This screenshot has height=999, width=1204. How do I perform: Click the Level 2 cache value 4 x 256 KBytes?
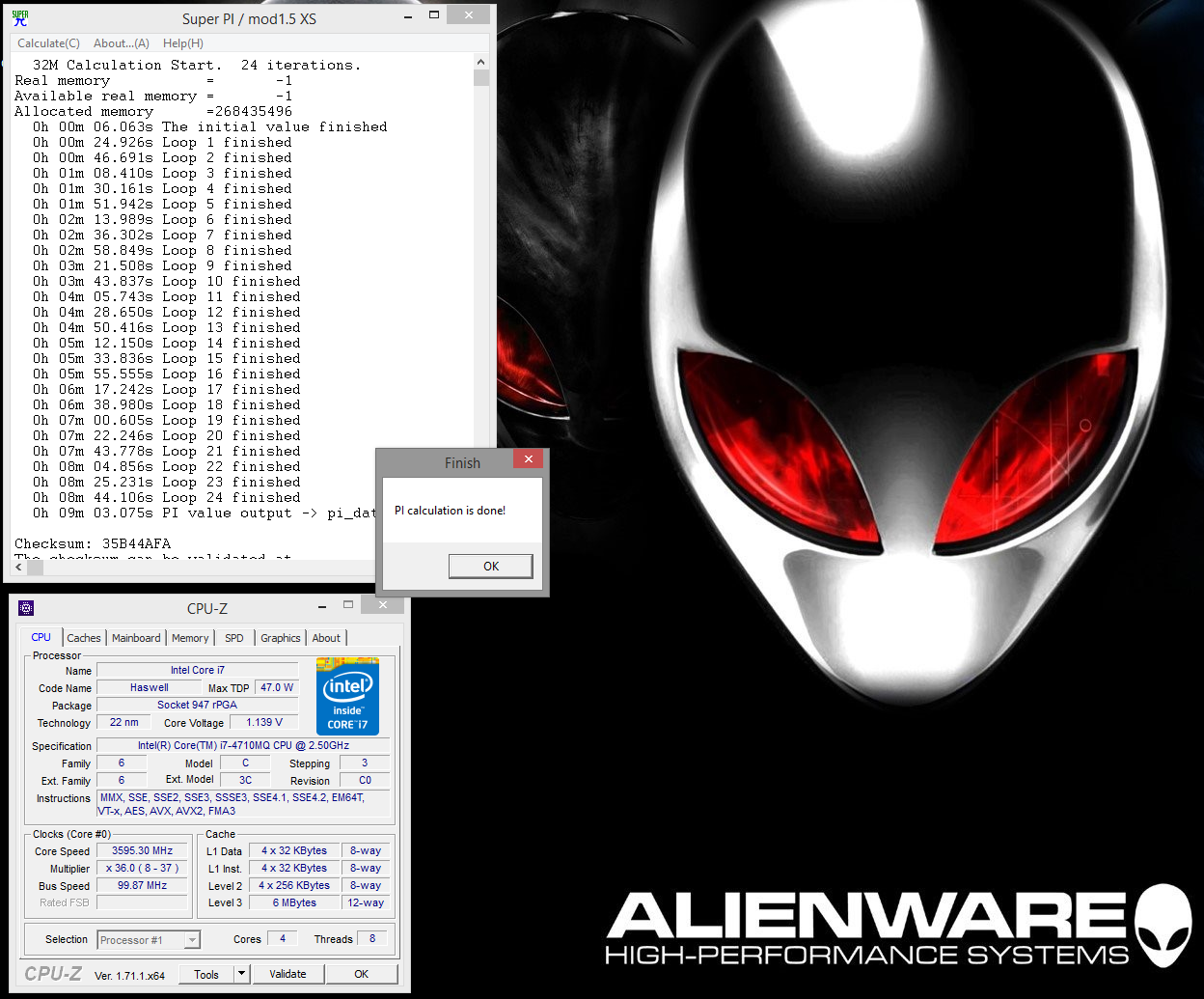coord(294,886)
